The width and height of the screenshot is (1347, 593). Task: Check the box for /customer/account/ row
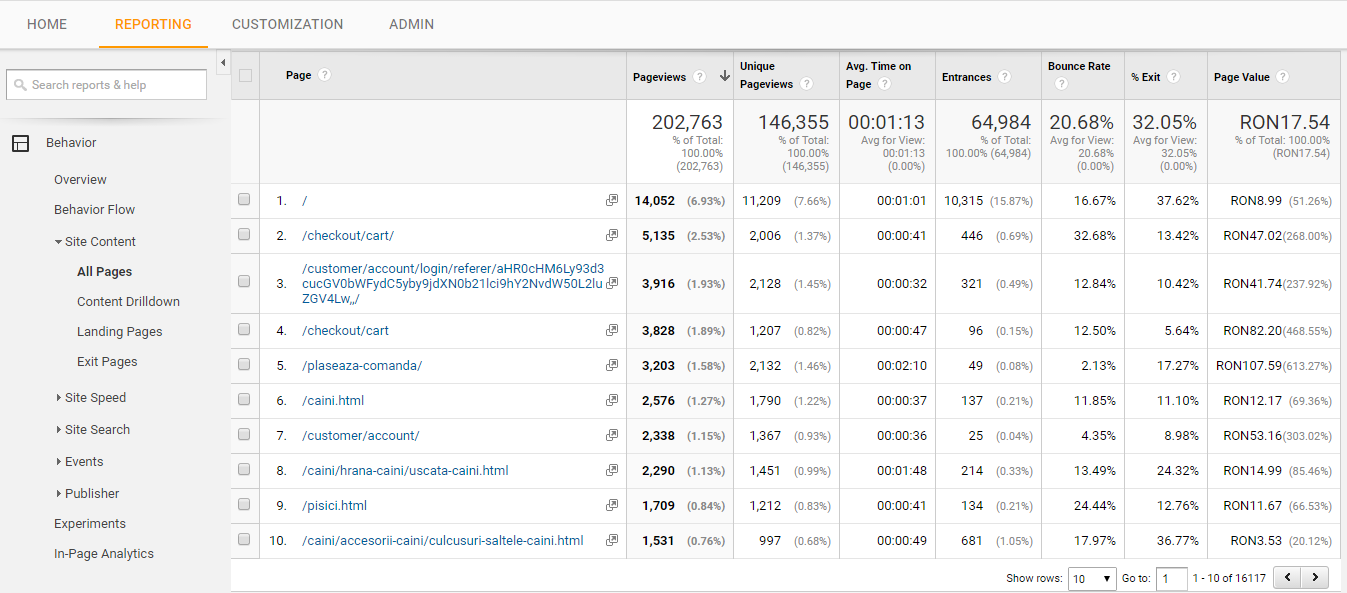coord(244,435)
